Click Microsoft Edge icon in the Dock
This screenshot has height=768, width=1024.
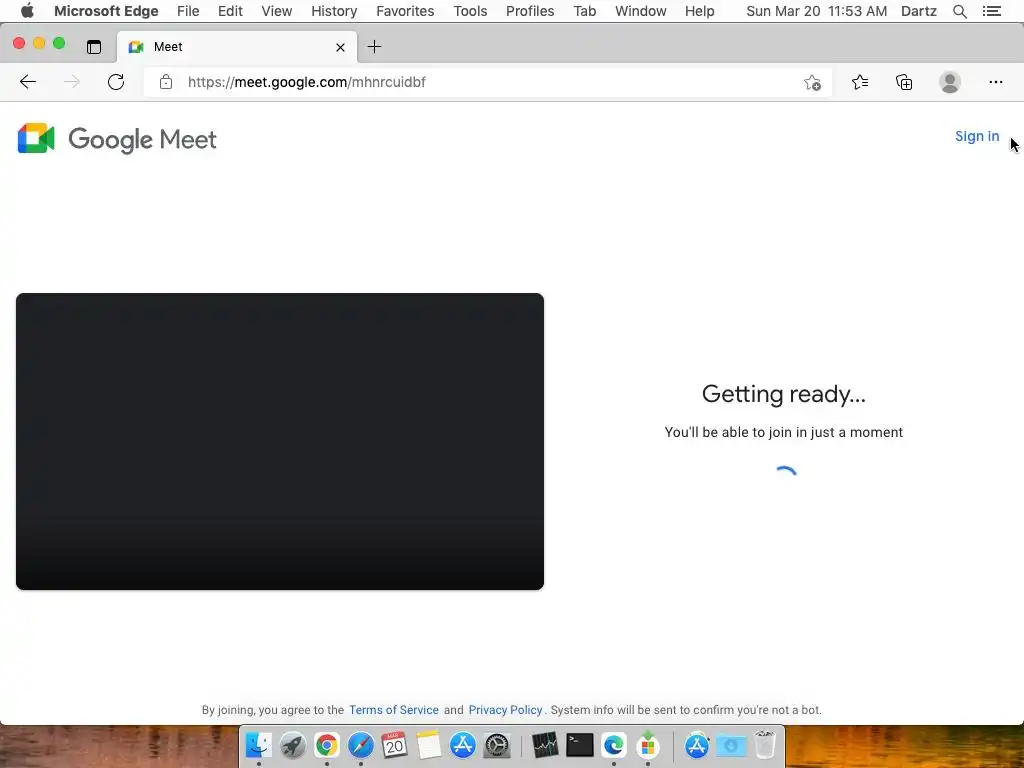point(614,744)
